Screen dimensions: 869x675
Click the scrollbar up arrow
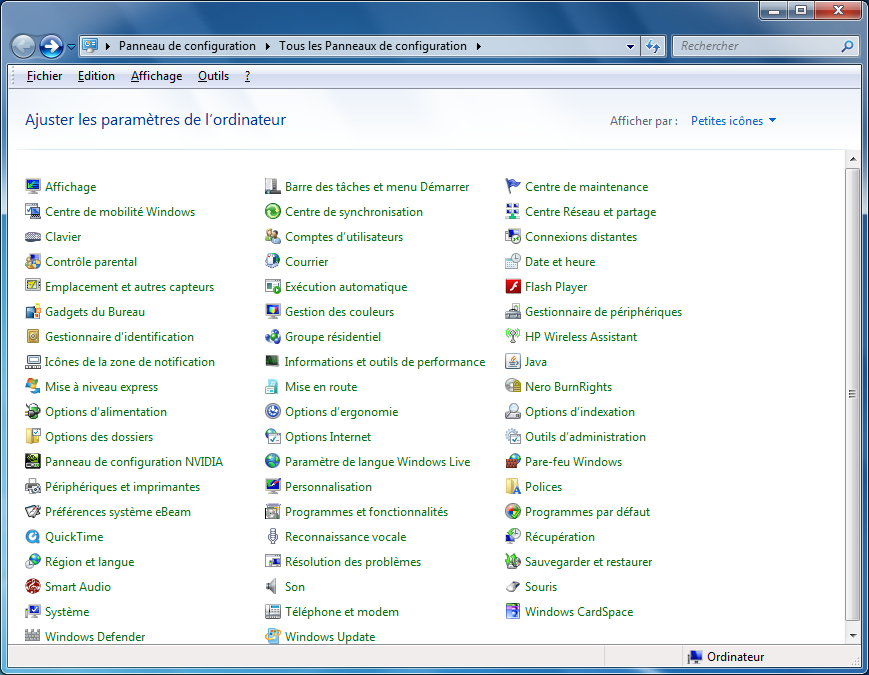tap(852, 160)
